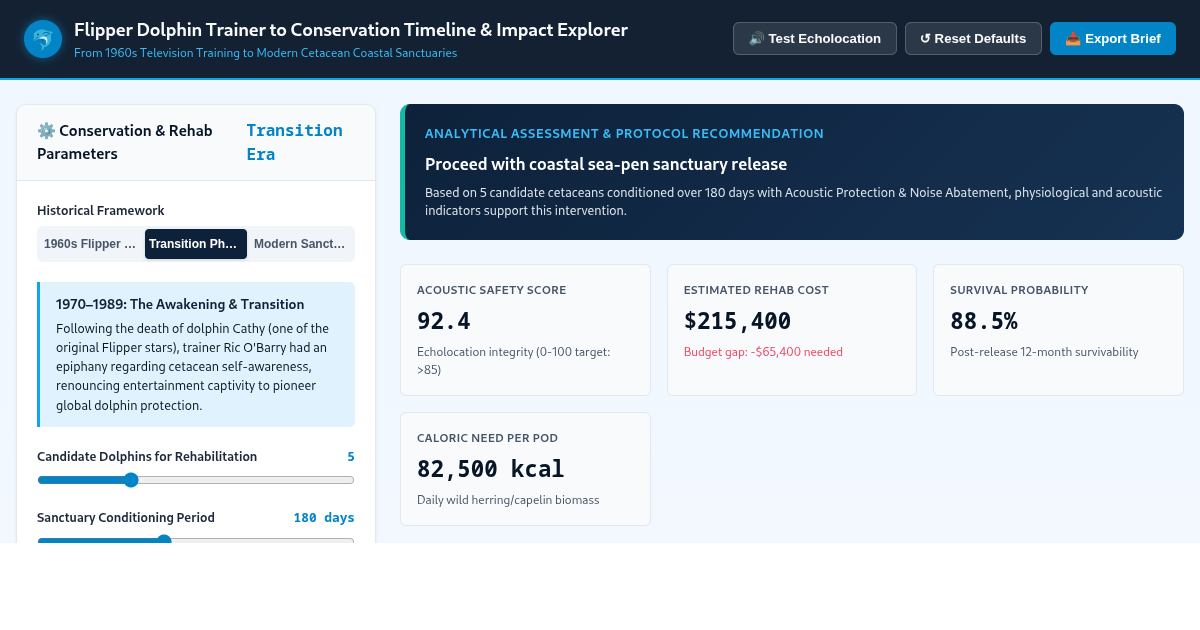1200x630 pixels.
Task: Click the dolphin logo icon
Action: (x=43, y=39)
